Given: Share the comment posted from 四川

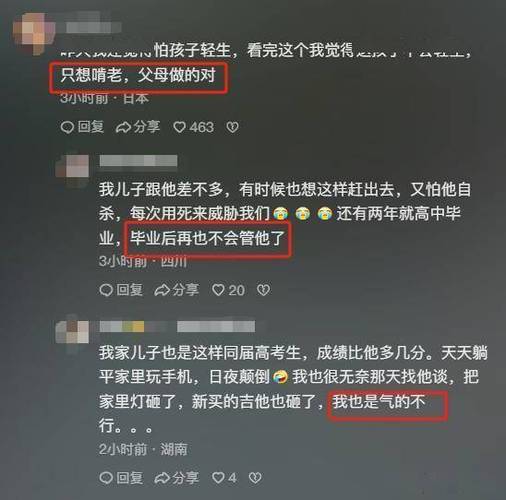Looking at the screenshot, I should [177, 290].
